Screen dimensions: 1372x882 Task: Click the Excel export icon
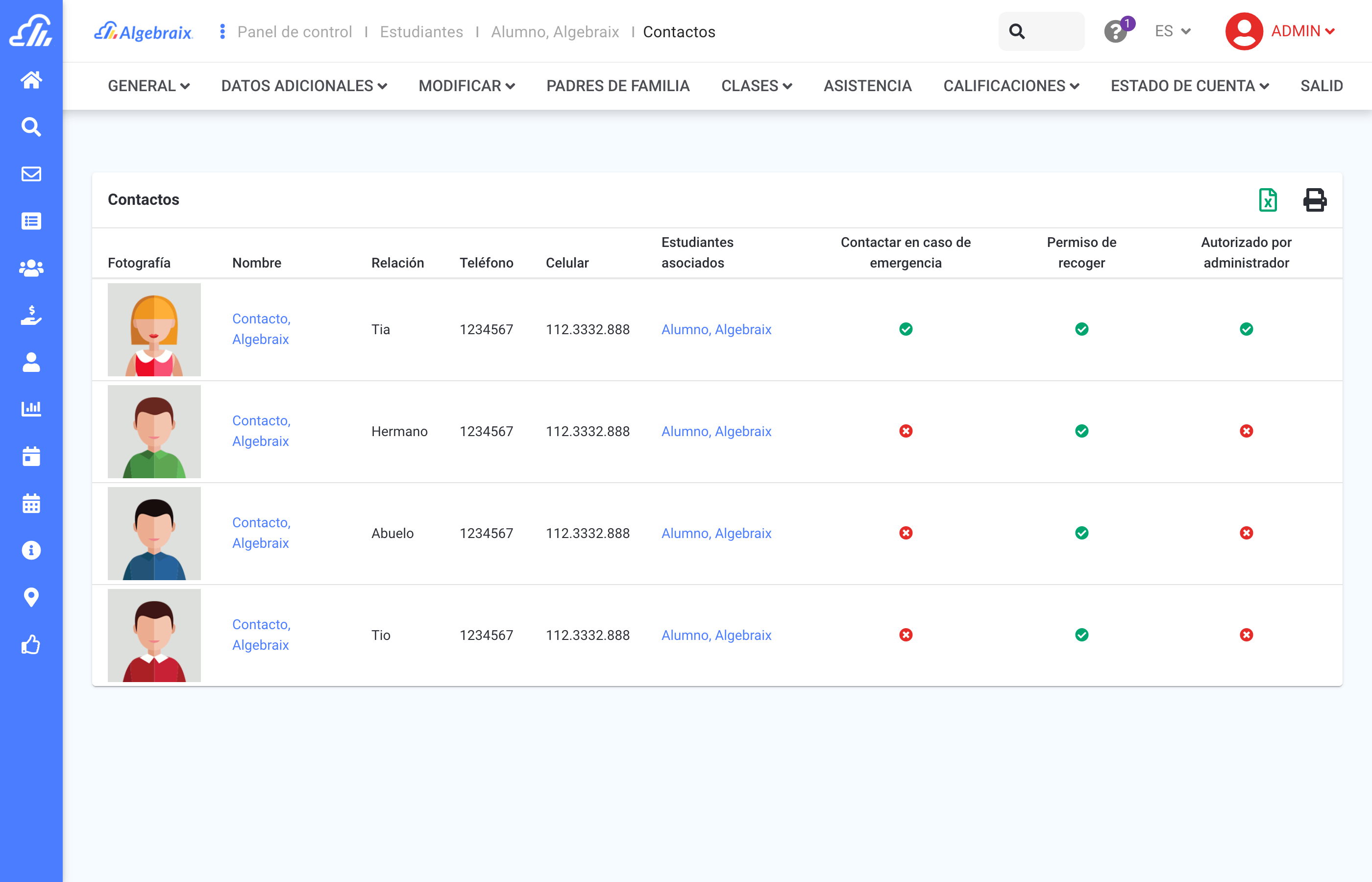[x=1267, y=200]
